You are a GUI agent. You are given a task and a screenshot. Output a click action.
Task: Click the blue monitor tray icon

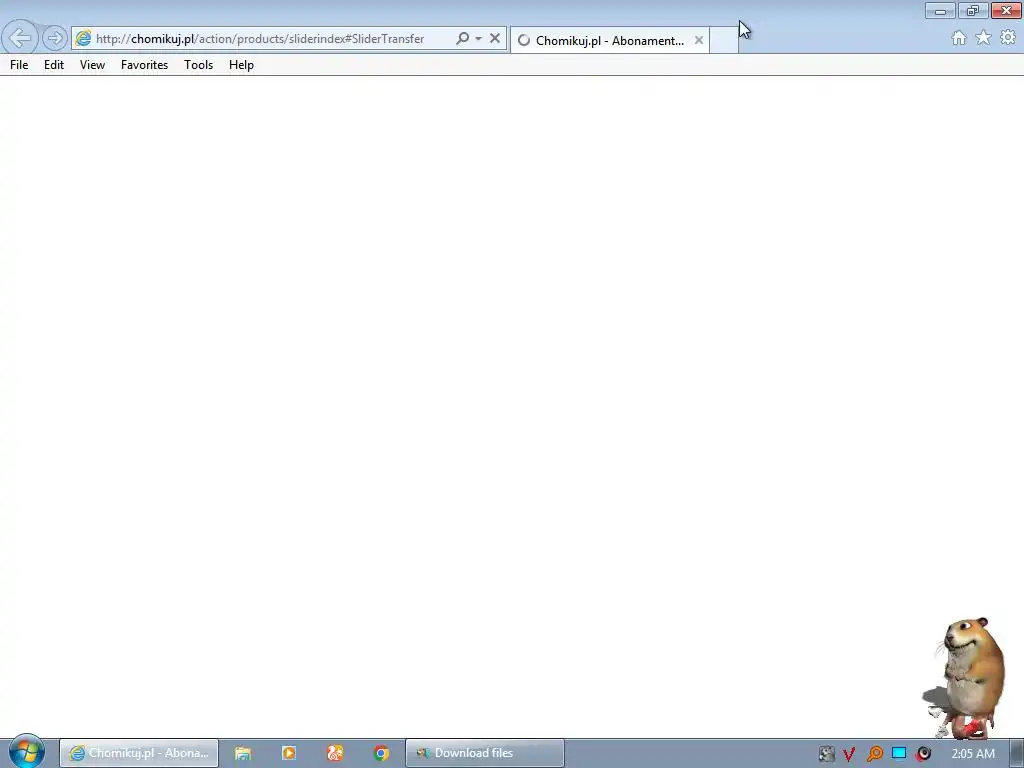pyautogui.click(x=899, y=753)
